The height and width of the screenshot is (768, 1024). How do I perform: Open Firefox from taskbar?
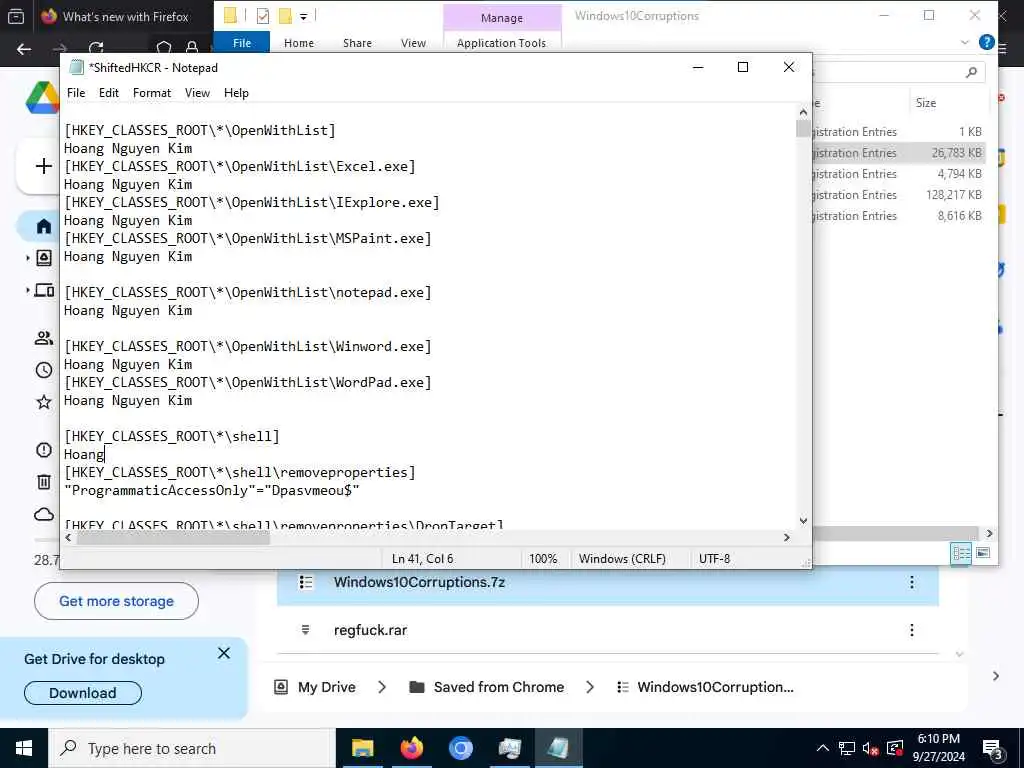411,748
